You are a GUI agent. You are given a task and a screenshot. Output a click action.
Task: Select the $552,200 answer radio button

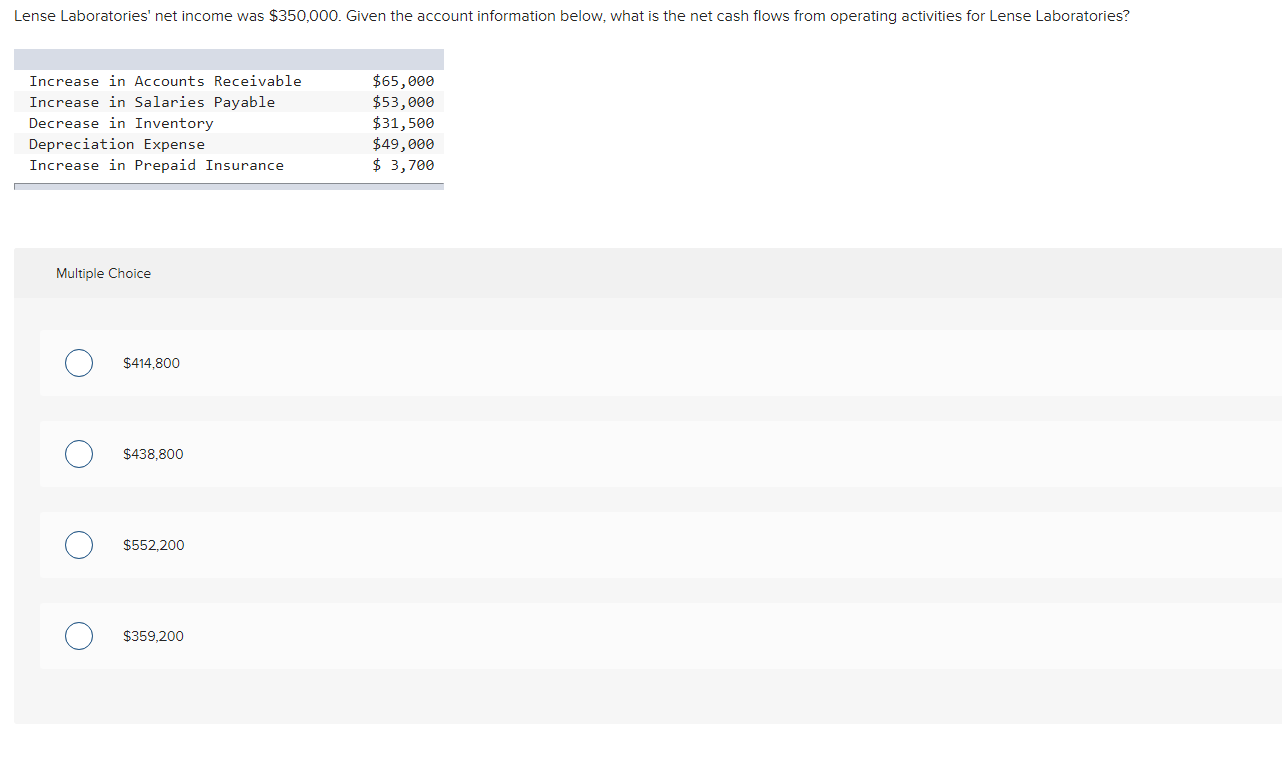tap(79, 545)
